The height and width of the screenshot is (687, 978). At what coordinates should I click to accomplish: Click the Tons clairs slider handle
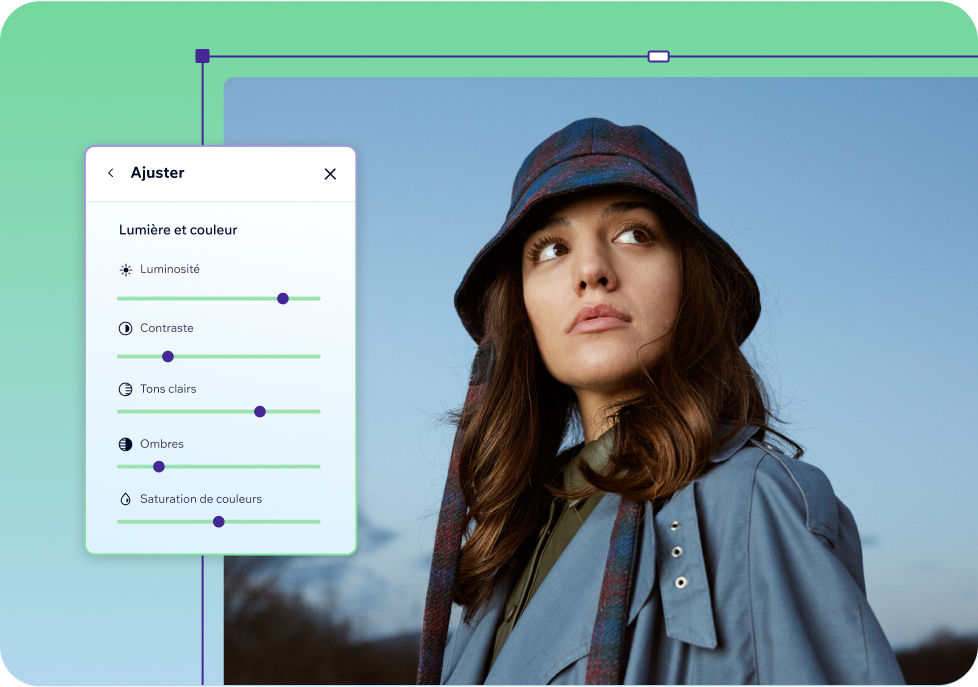click(260, 412)
